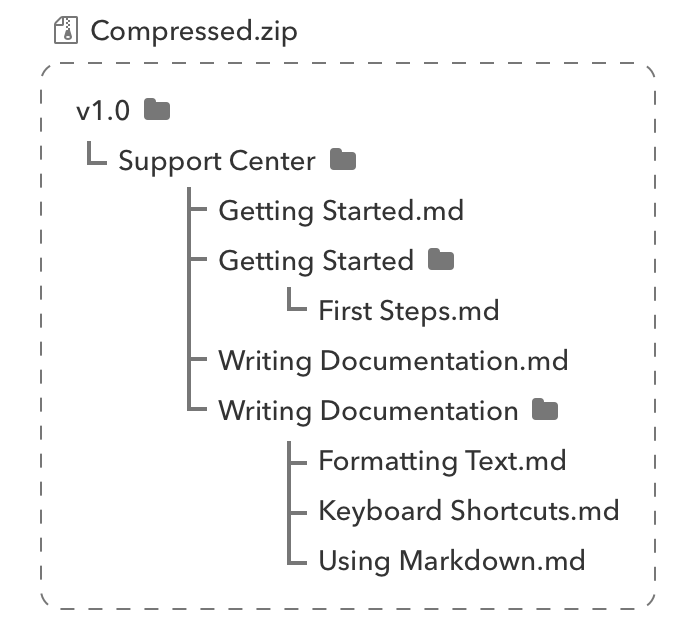The image size is (694, 636).
Task: Select the Keyboard Shortcuts.md file
Action: pyautogui.click(x=468, y=511)
